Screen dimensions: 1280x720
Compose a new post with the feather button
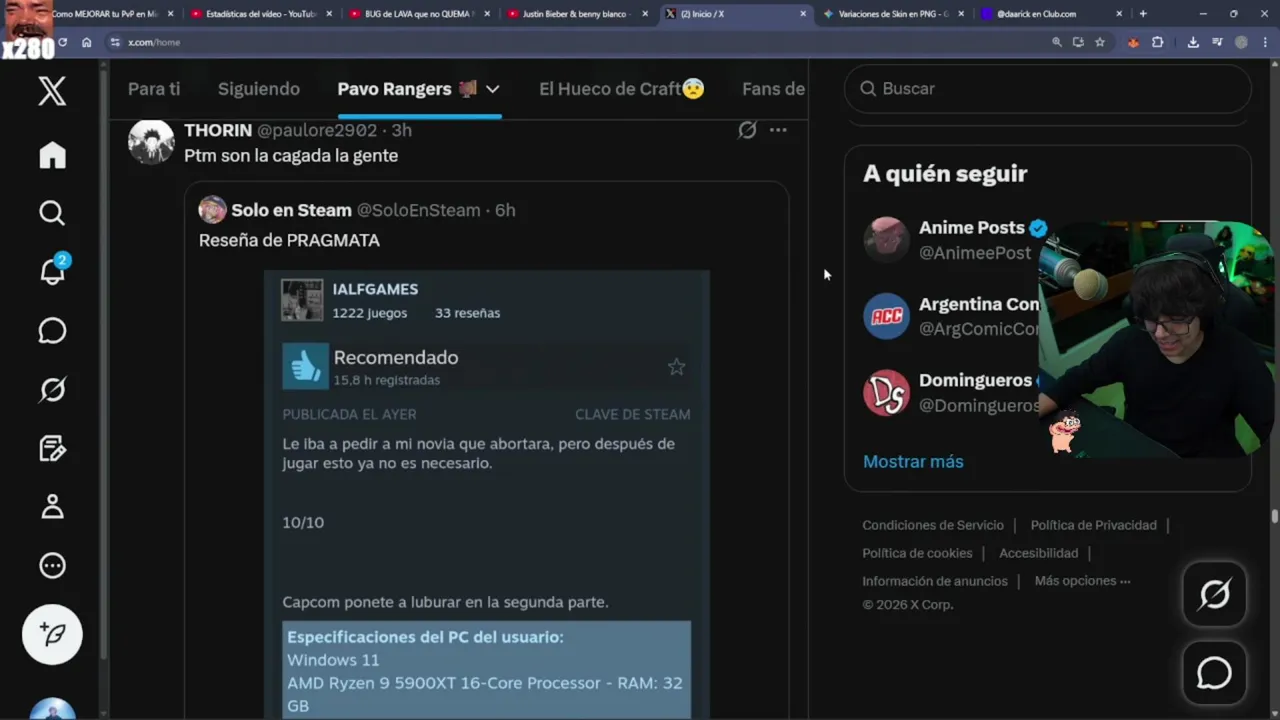point(52,634)
